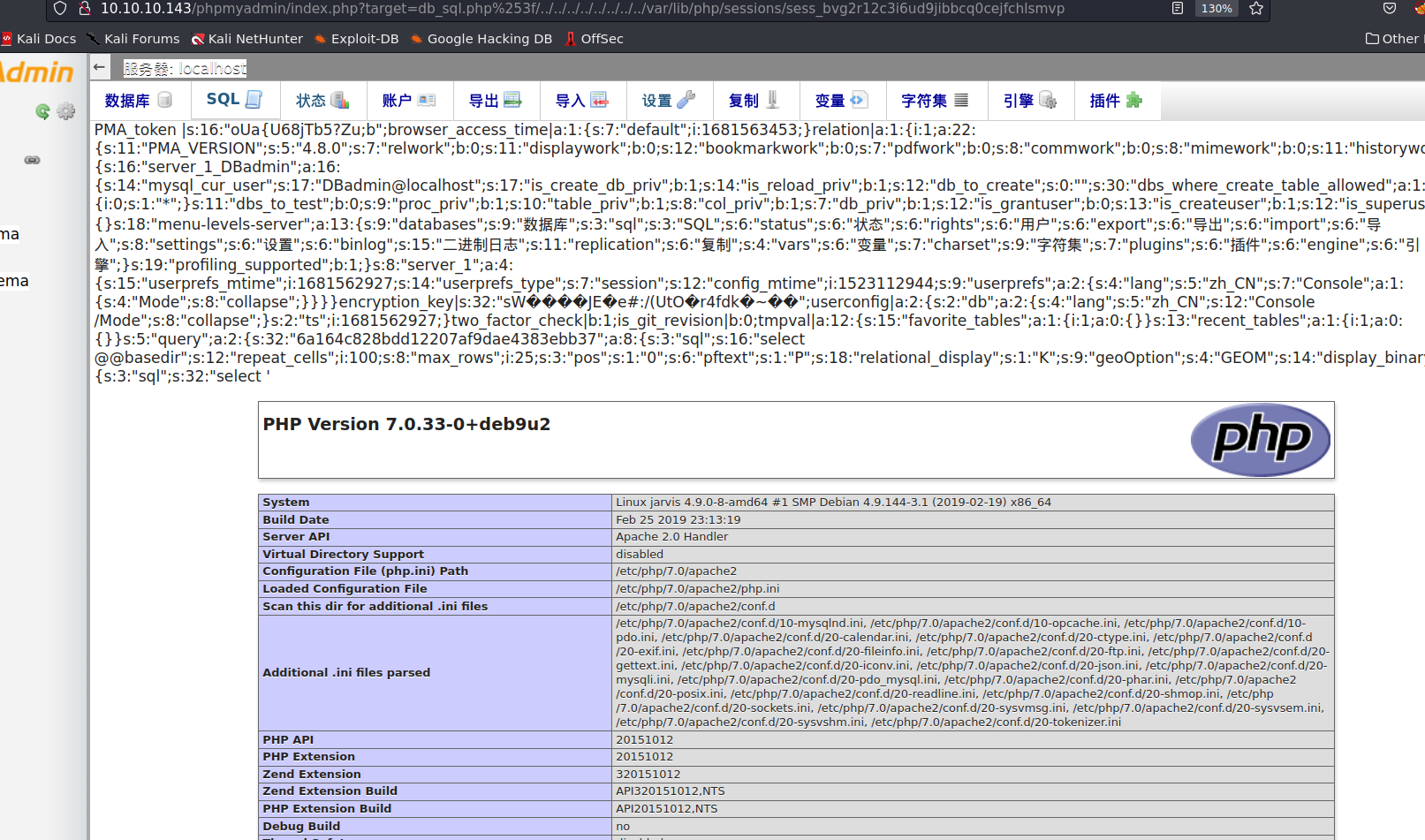
Task: Click the PHP logo image
Action: click(x=1260, y=440)
